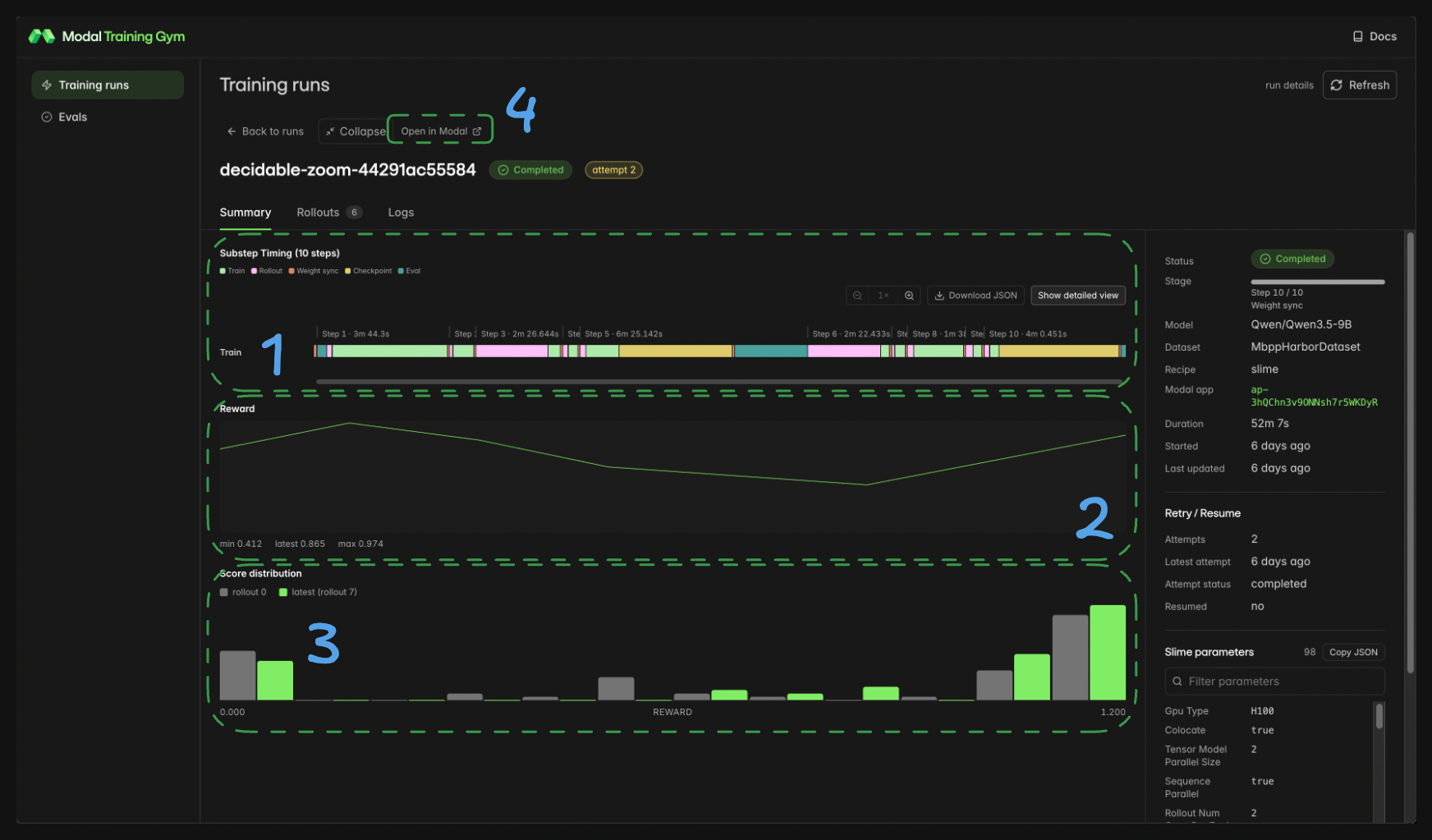Switch to the Summary tab

pos(246,212)
